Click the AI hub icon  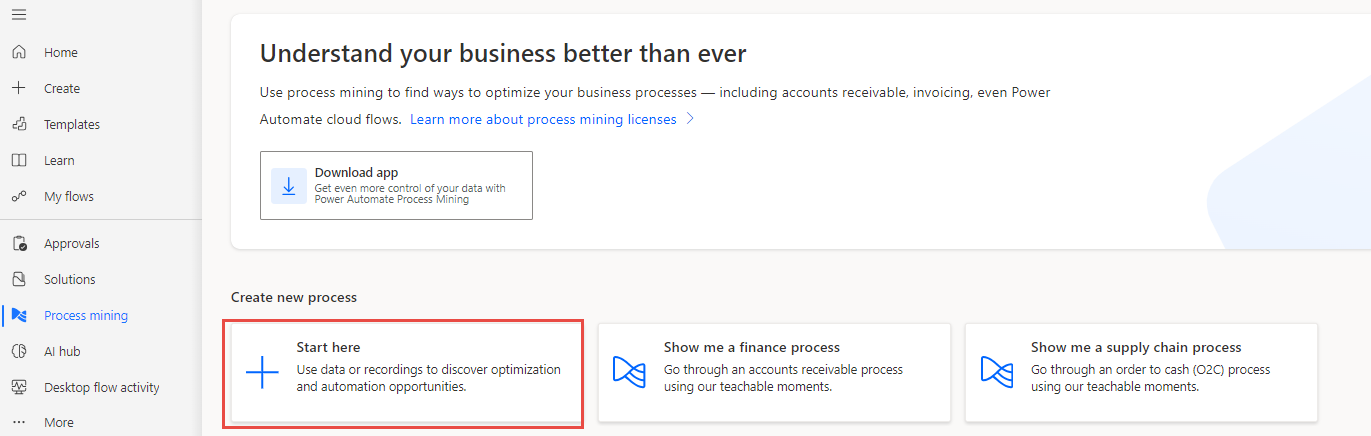click(x=19, y=351)
